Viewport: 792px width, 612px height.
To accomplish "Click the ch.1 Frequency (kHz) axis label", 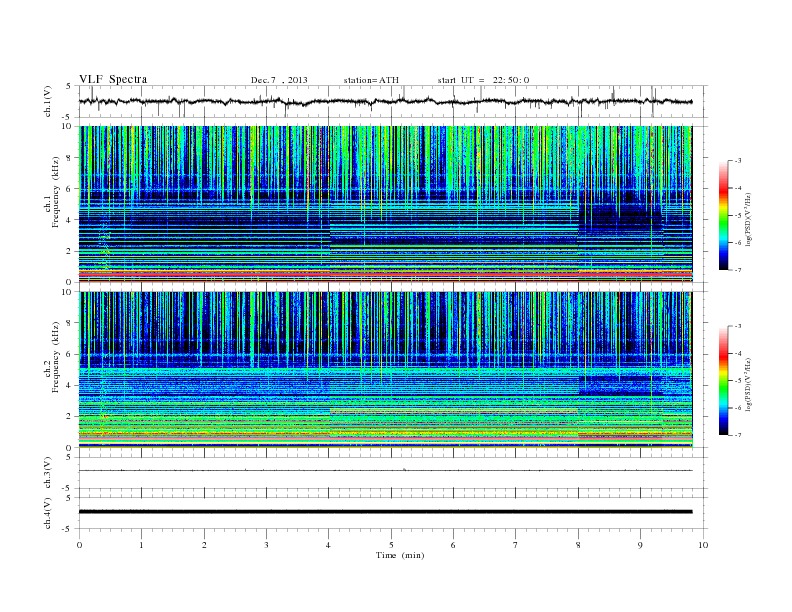I will click(x=56, y=192).
